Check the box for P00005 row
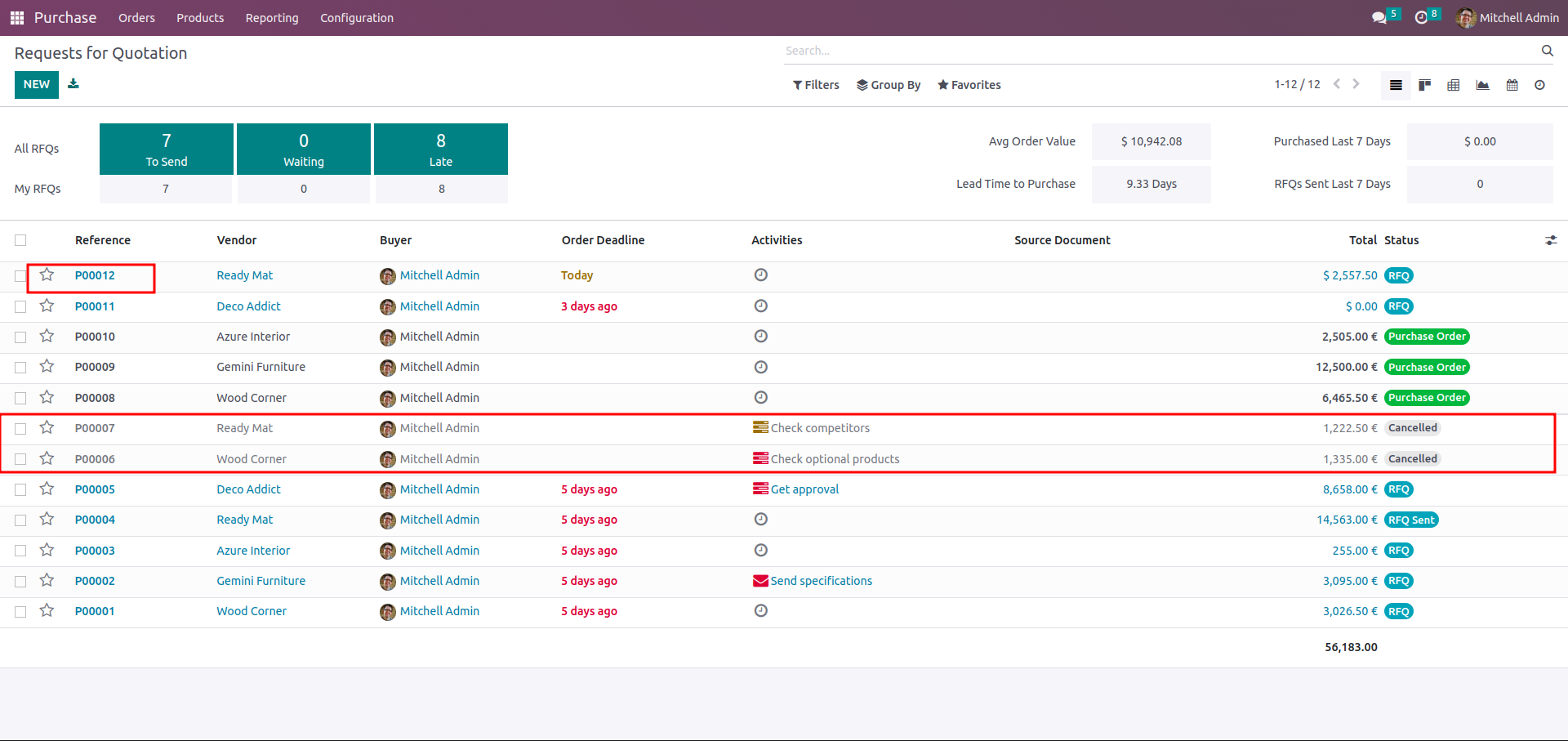Screen dimensions: 1568x741 [x=20, y=489]
